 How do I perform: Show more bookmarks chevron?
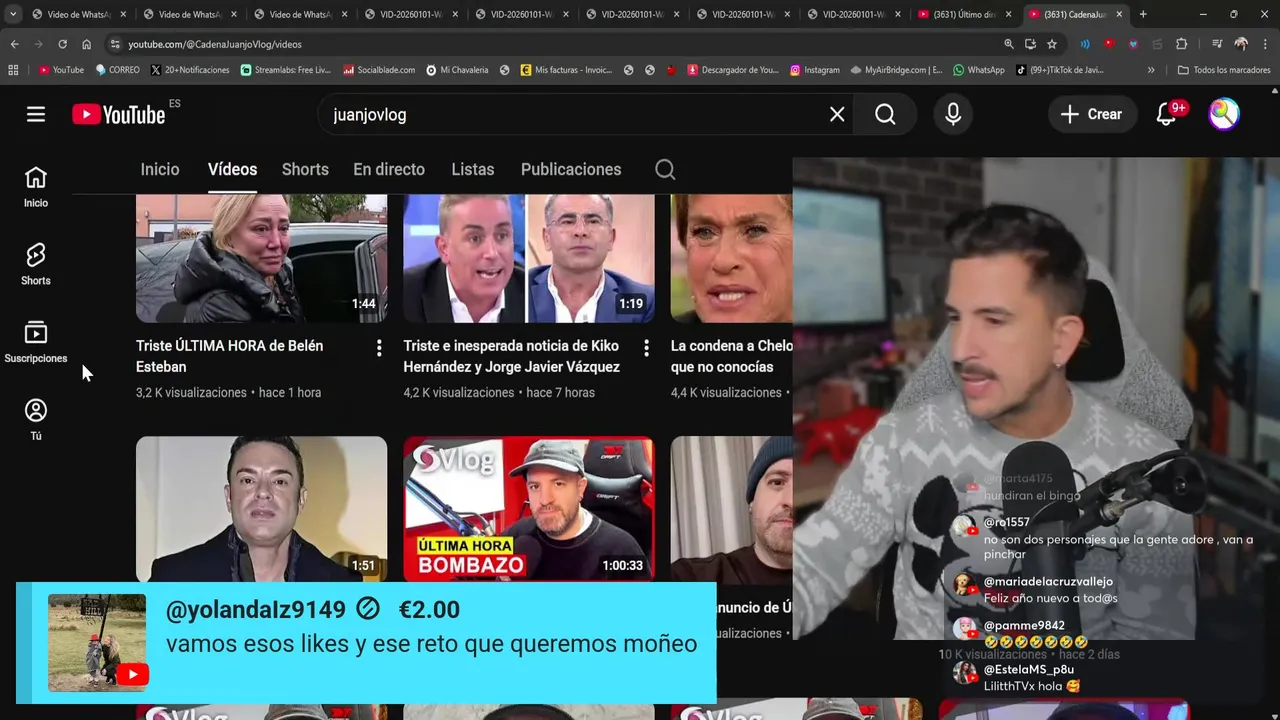point(1151,70)
